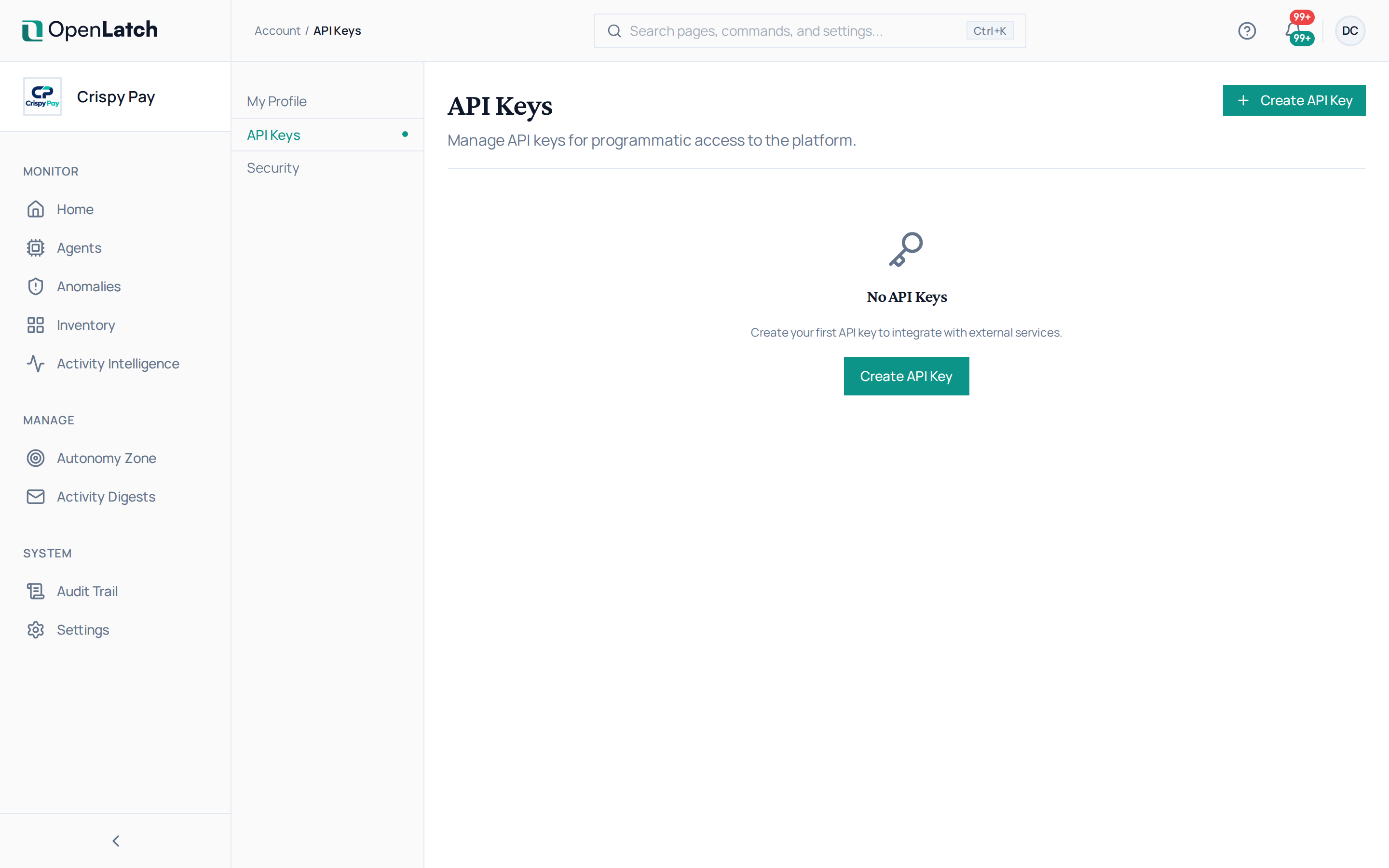Click the Audit Trail scroll icon
This screenshot has height=868, width=1389.
coord(36,591)
